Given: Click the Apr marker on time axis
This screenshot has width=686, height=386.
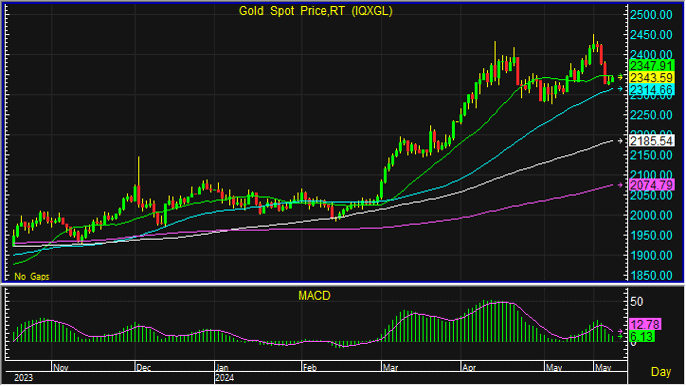Looking at the screenshot, I should coord(469,368).
